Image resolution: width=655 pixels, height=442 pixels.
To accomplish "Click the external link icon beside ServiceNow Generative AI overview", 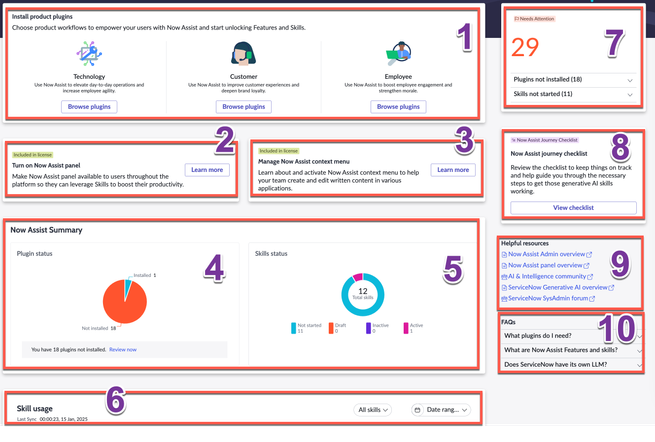I will point(611,288).
